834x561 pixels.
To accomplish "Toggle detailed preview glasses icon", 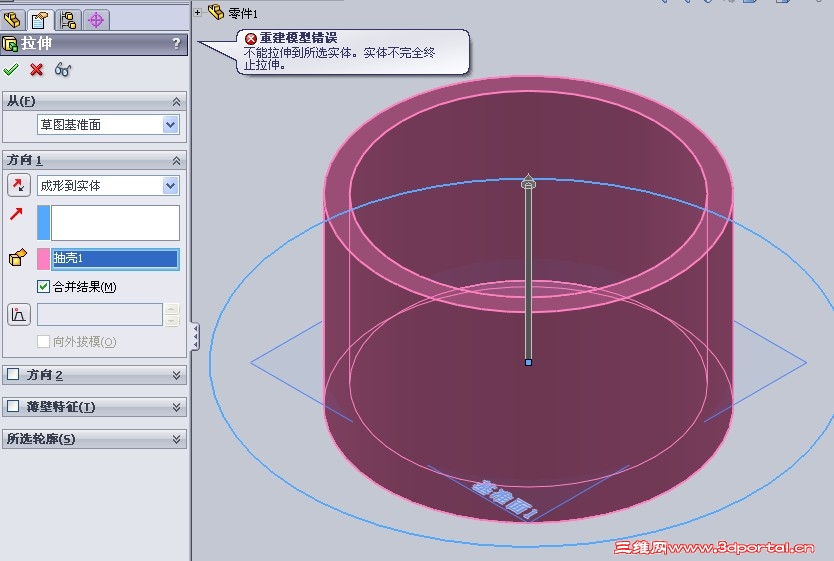I will click(x=63, y=70).
